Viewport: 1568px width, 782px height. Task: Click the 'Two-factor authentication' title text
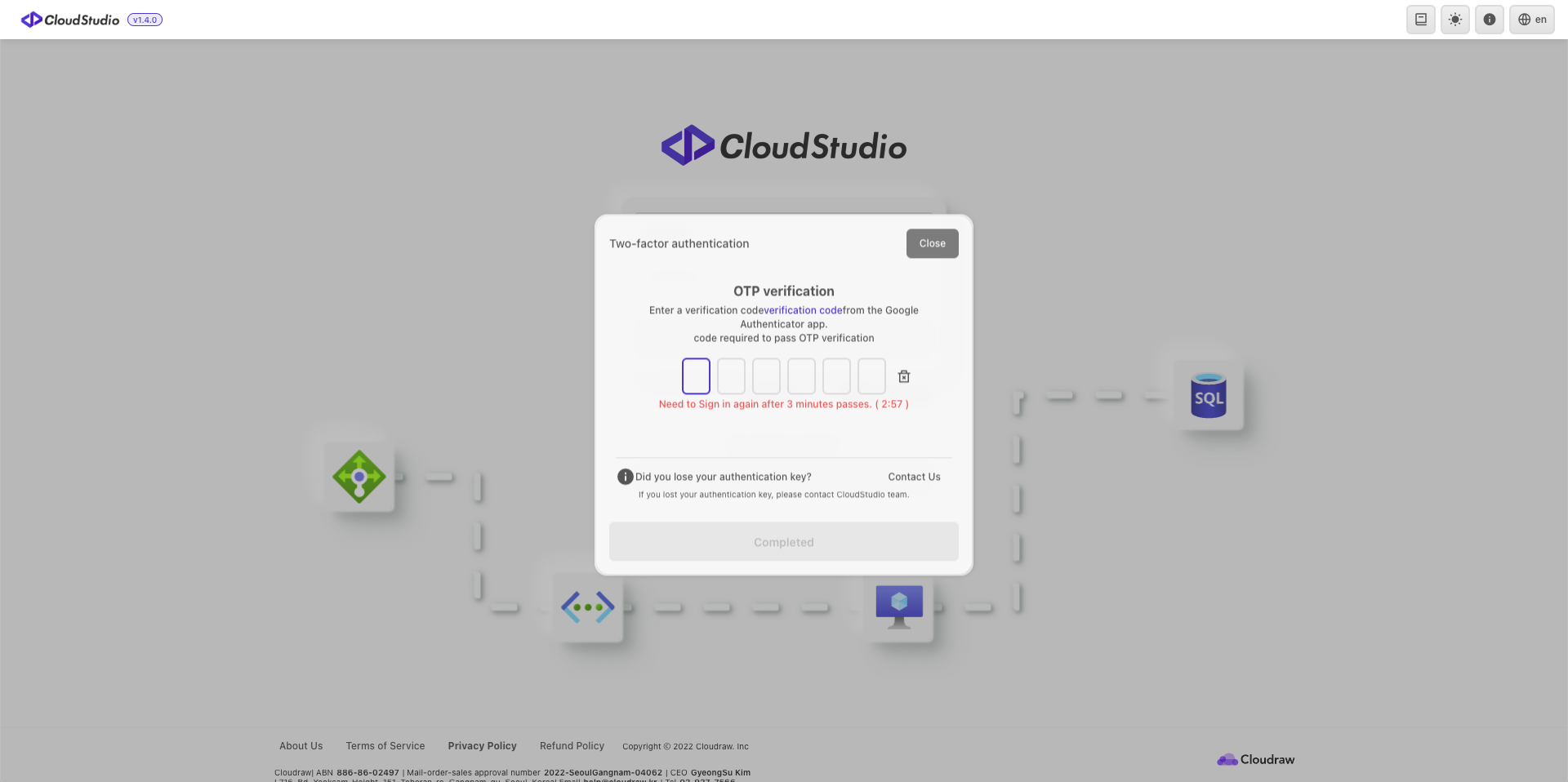click(679, 243)
